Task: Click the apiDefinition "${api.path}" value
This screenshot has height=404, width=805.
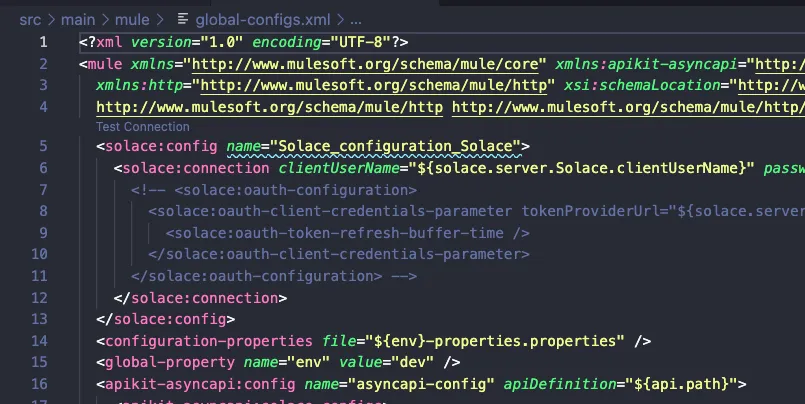Action: (x=681, y=384)
